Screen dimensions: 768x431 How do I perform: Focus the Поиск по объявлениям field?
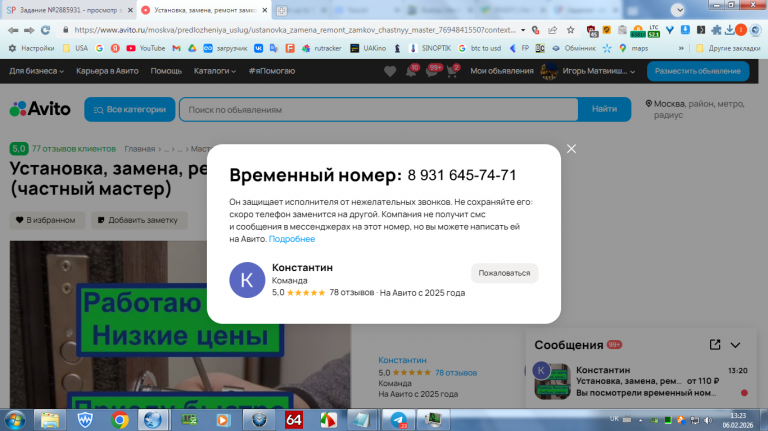(379, 109)
